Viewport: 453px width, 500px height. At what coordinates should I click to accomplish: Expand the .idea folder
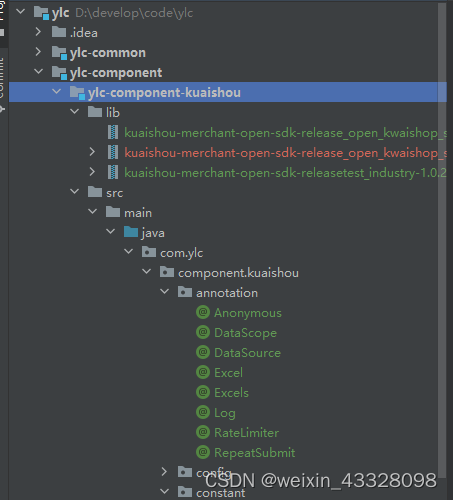tap(38, 32)
